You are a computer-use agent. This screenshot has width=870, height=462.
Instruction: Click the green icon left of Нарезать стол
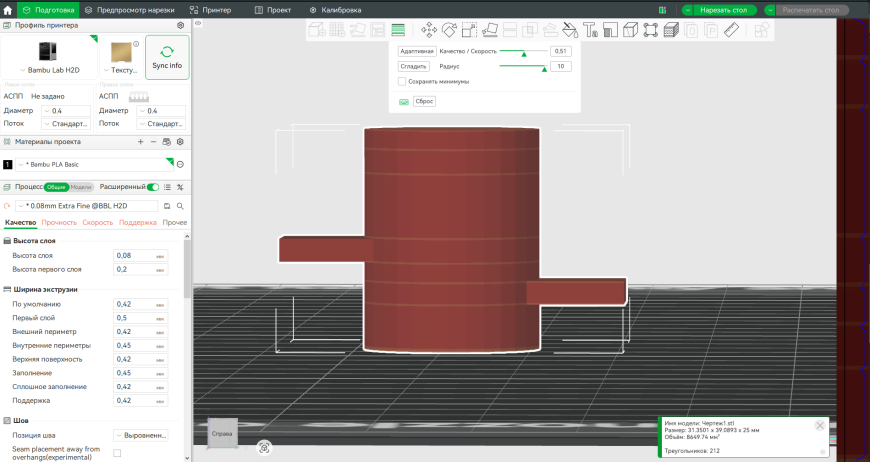pyautogui.click(x=662, y=10)
